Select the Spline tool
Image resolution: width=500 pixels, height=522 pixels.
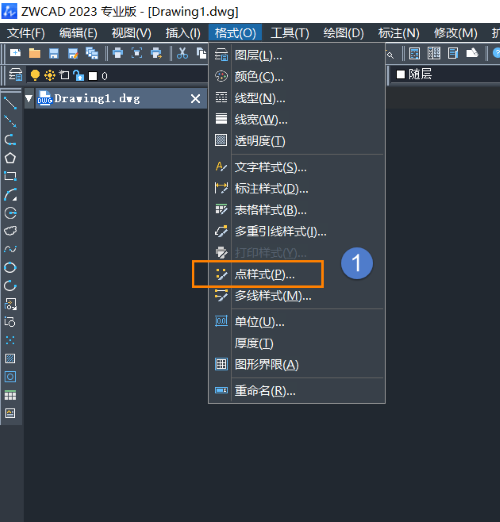(10, 249)
